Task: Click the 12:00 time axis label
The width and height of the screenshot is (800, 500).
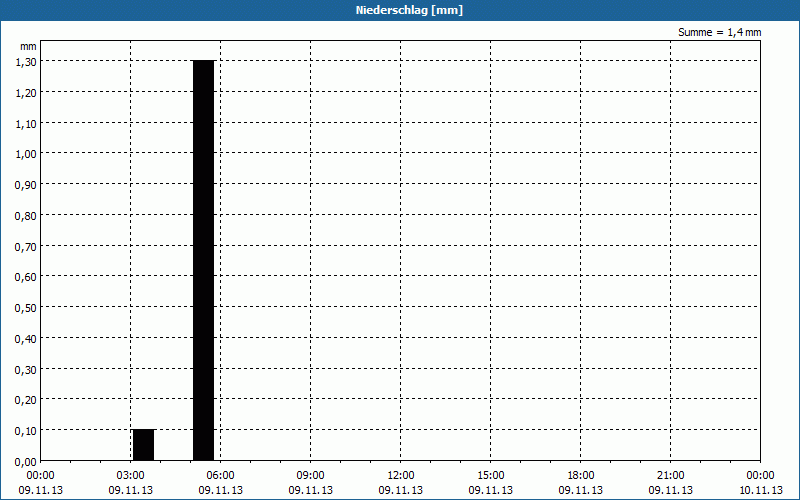Action: [401, 475]
